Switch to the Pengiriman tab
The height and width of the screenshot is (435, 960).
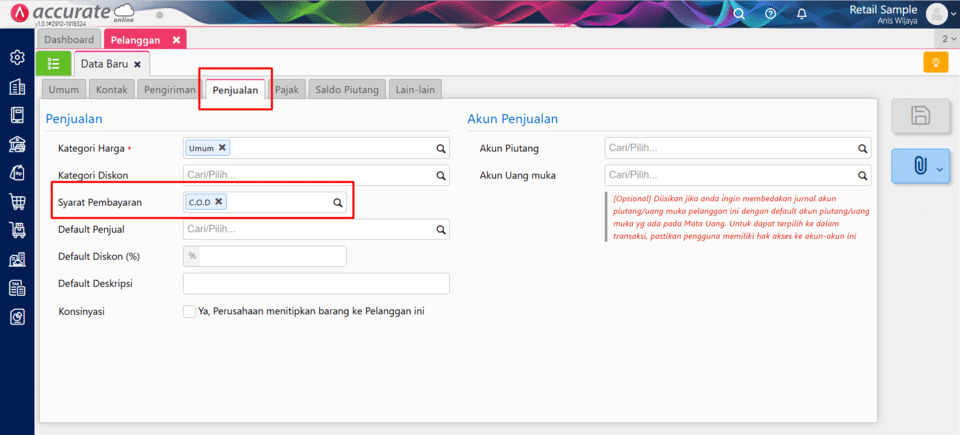click(170, 89)
